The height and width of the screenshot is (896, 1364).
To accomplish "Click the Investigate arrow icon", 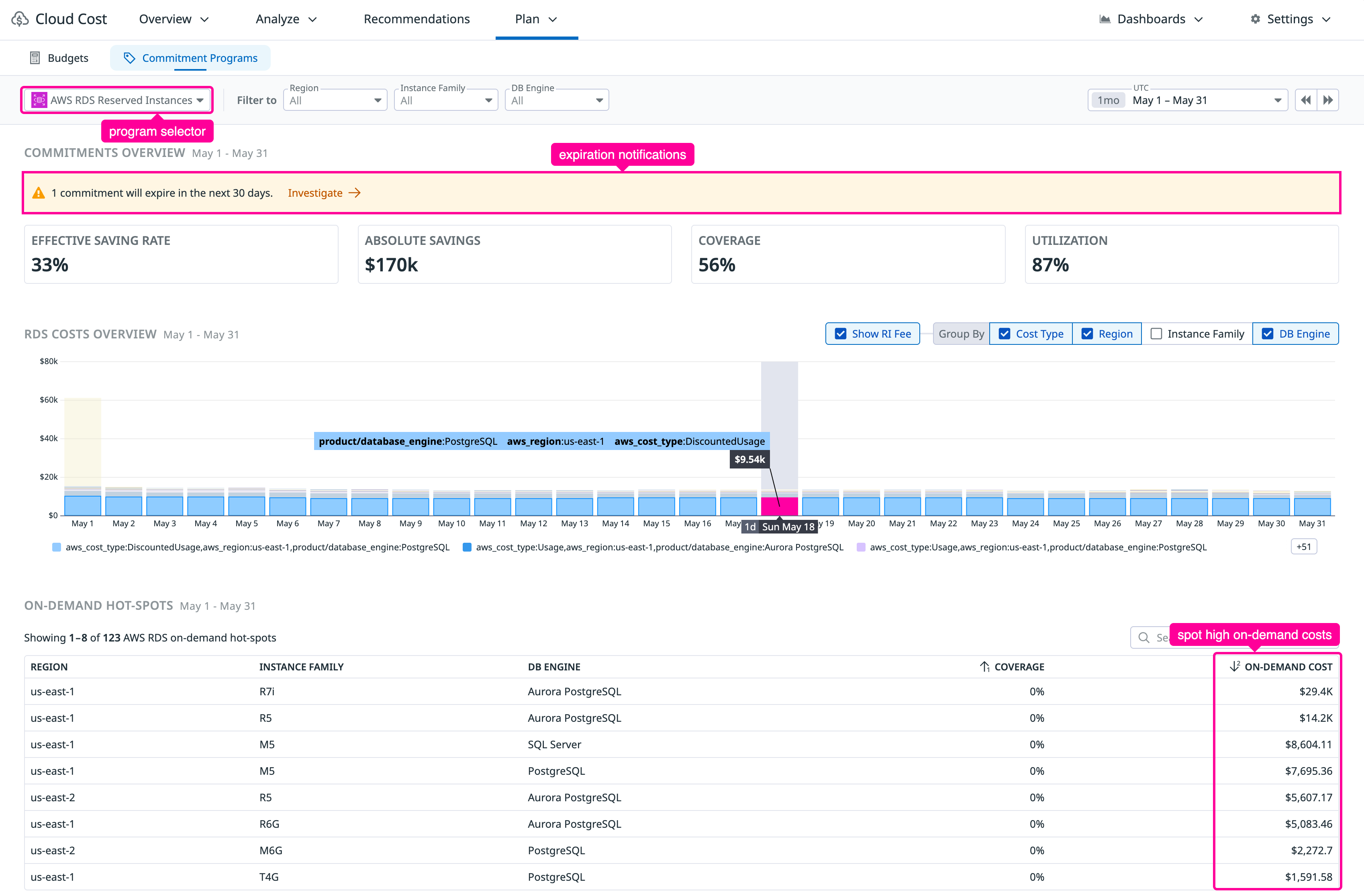I will (x=355, y=193).
